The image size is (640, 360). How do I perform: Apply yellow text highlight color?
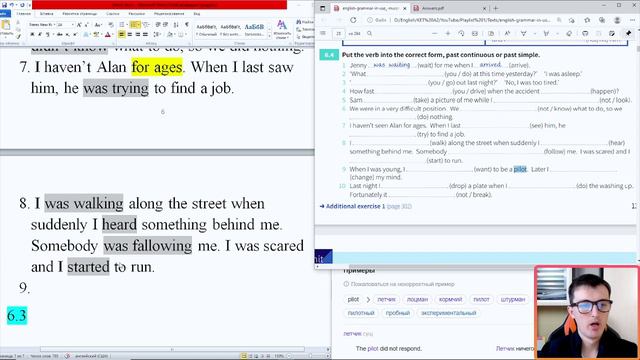96,35
